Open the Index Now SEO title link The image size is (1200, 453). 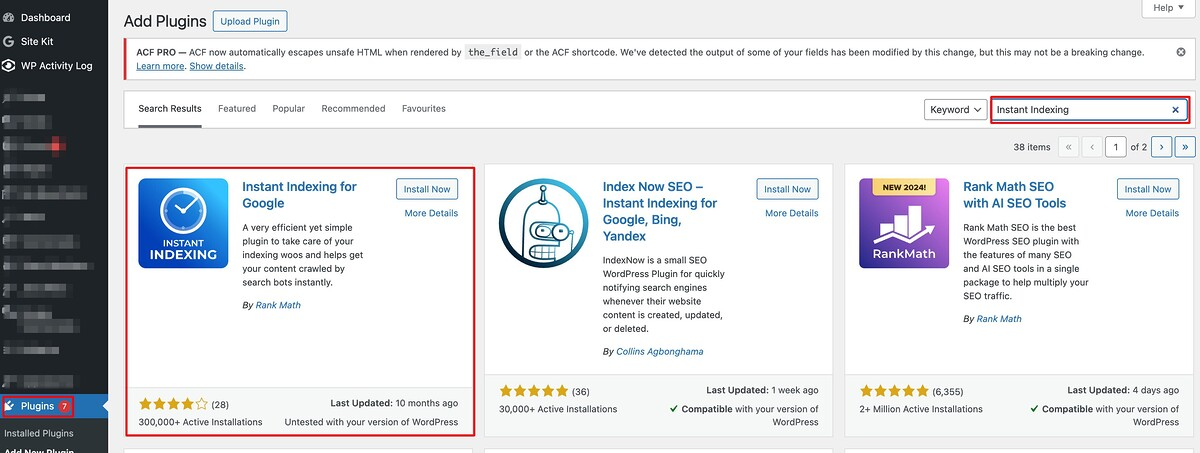pyautogui.click(x=660, y=211)
